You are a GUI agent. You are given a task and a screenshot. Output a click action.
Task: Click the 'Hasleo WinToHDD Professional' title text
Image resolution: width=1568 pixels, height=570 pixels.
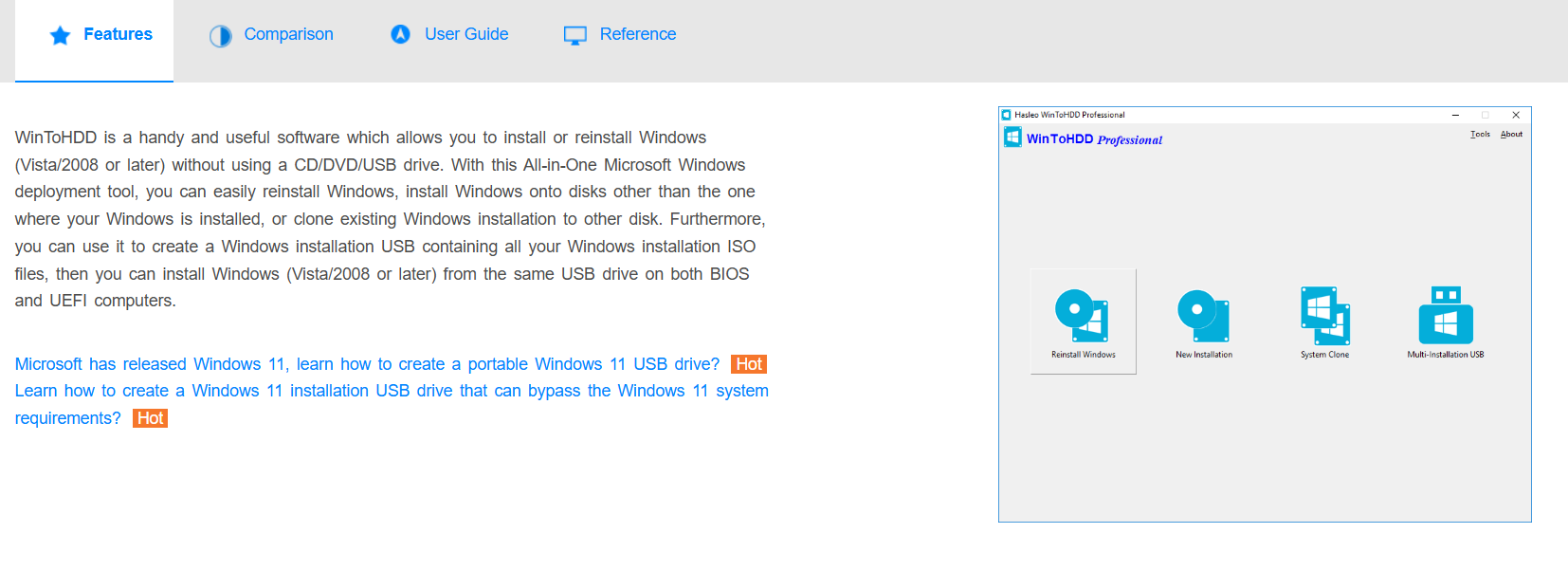coord(1069,115)
